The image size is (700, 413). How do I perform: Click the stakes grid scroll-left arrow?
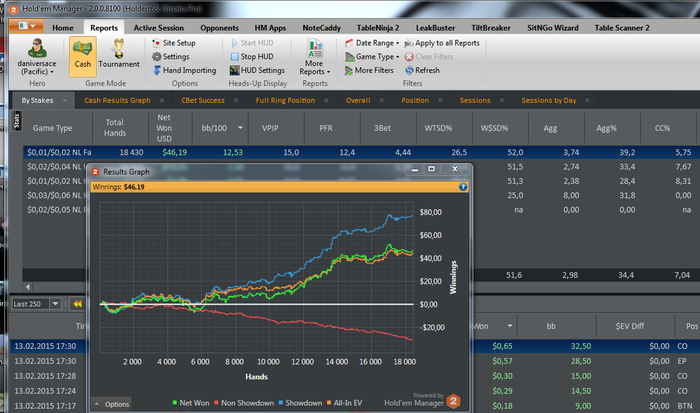28,287
